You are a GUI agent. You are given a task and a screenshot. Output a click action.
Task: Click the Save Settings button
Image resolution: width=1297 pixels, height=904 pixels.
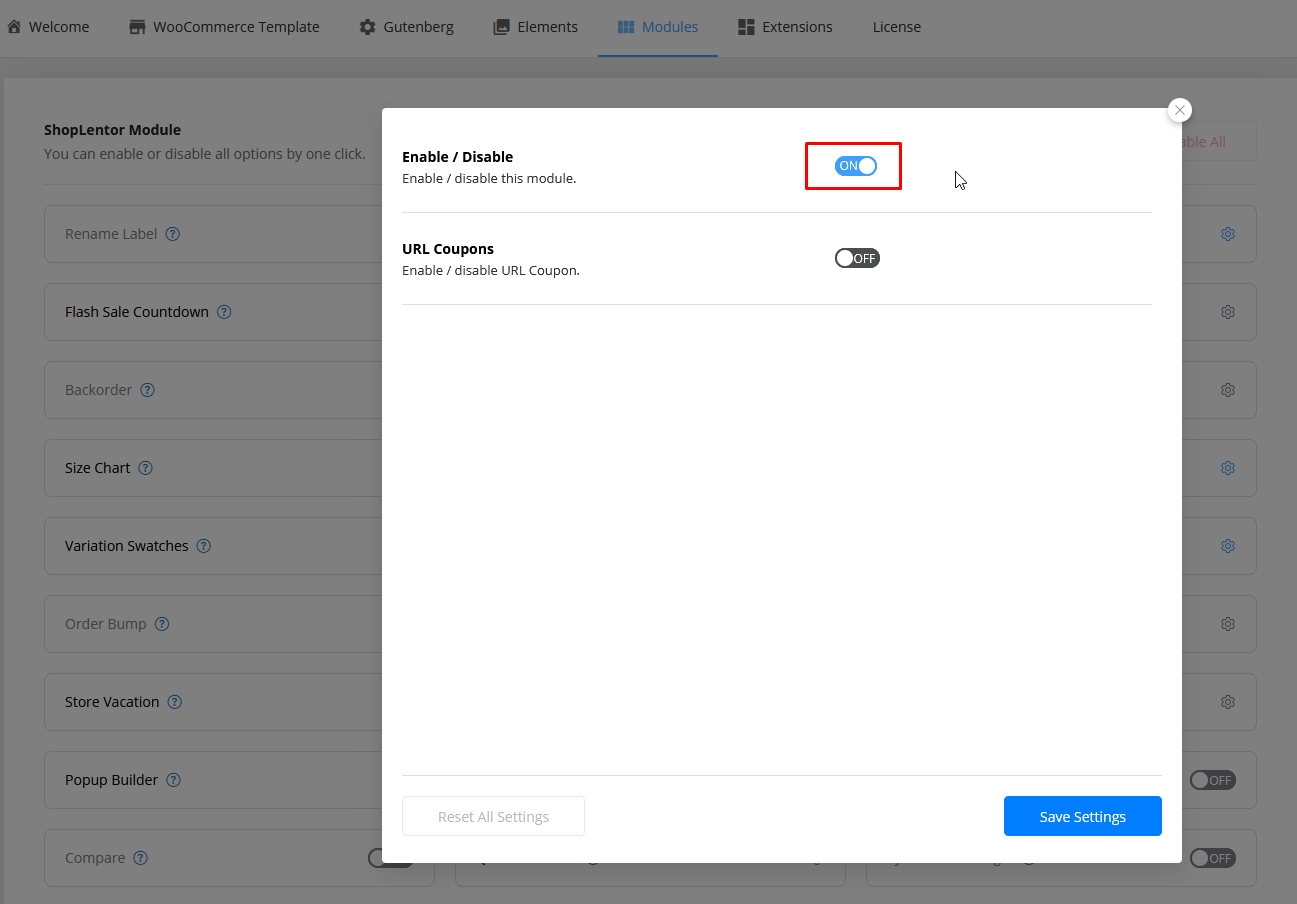coord(1082,816)
